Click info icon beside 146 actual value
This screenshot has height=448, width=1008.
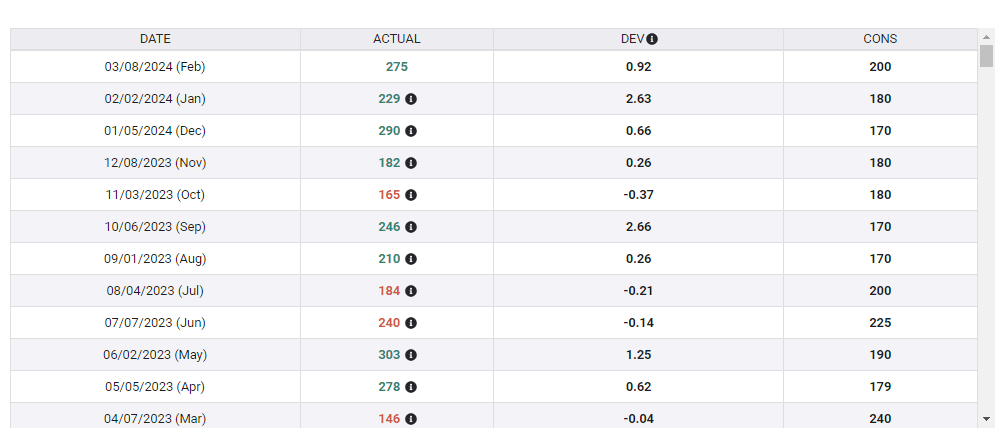[x=411, y=419]
